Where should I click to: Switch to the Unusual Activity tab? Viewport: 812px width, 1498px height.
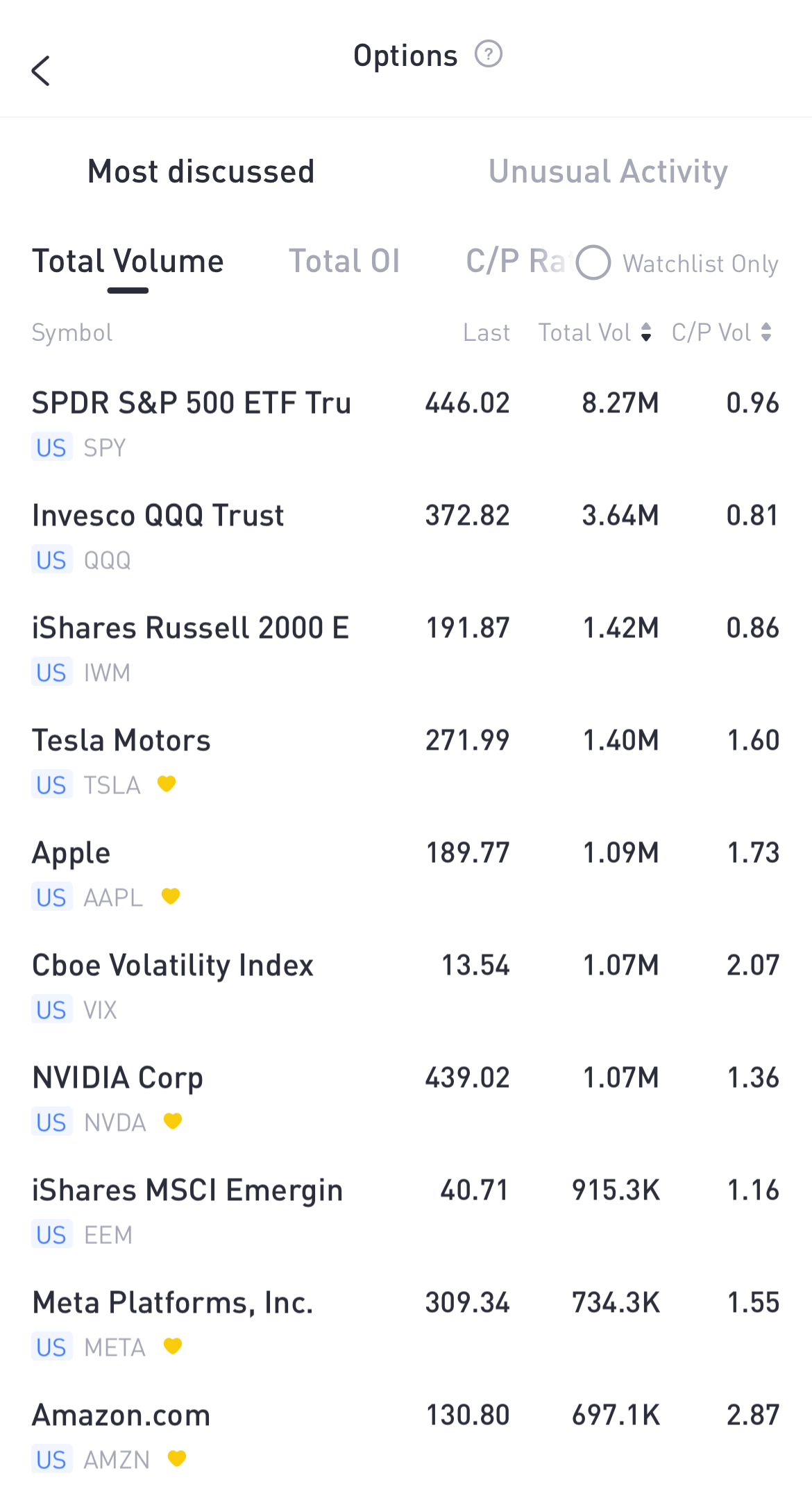(608, 171)
